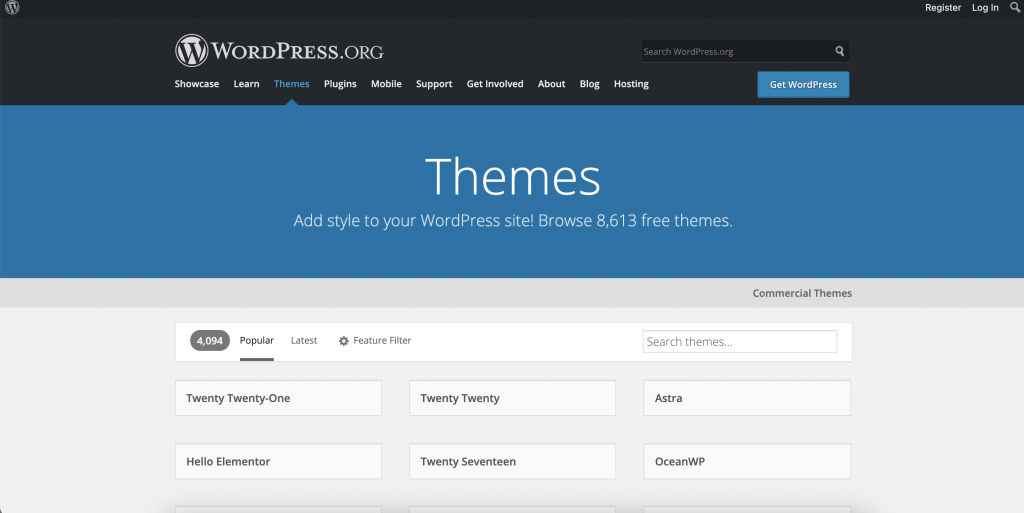Open the Blog menu item
Screen dimensions: 1024x513
(x=589, y=84)
